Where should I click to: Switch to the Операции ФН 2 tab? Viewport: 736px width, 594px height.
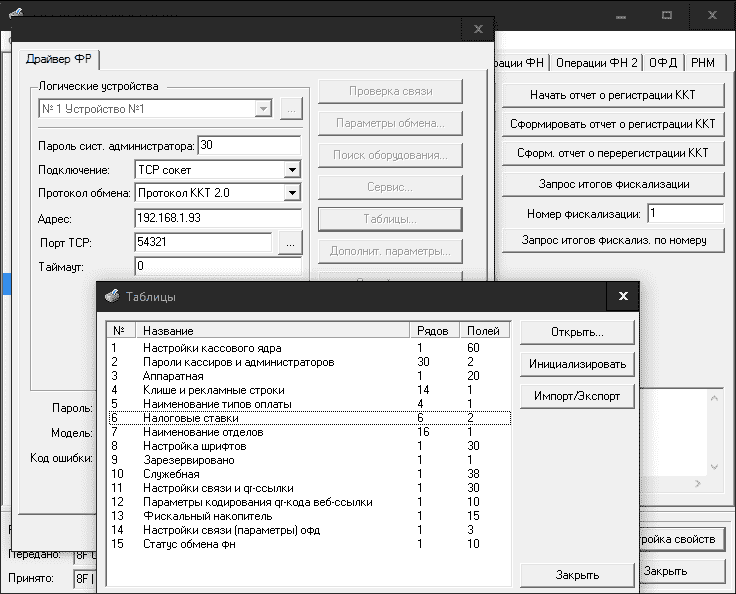596,63
